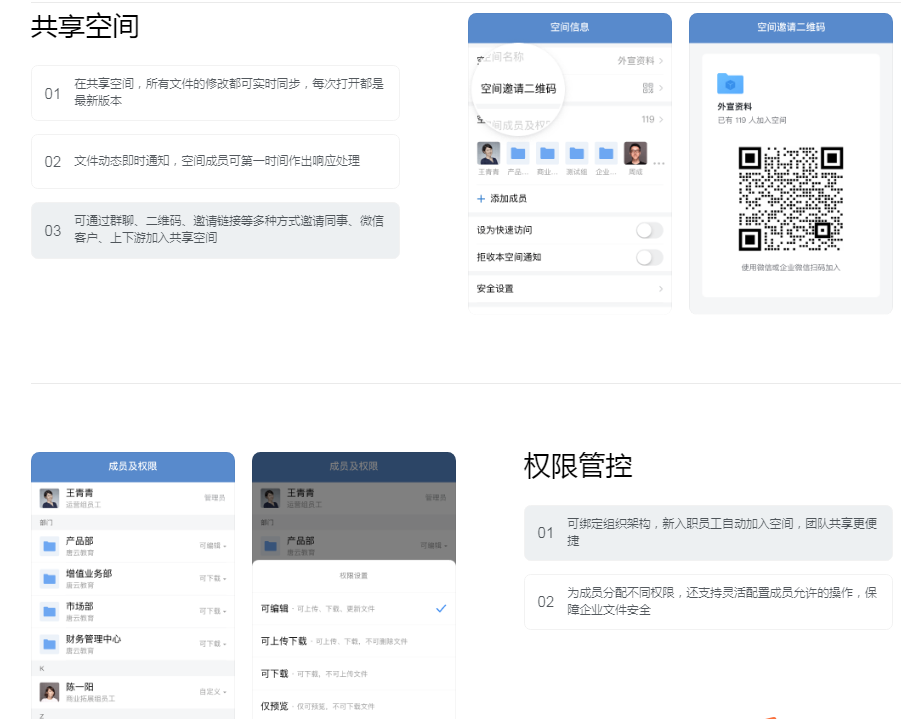Click the 添加成员 link text

point(508,199)
